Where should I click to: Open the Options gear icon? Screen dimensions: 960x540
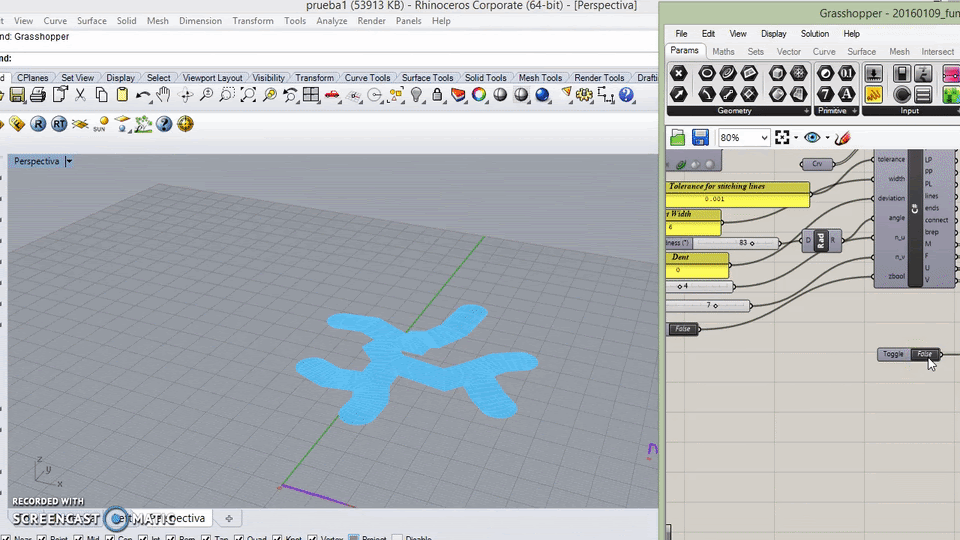pos(584,95)
